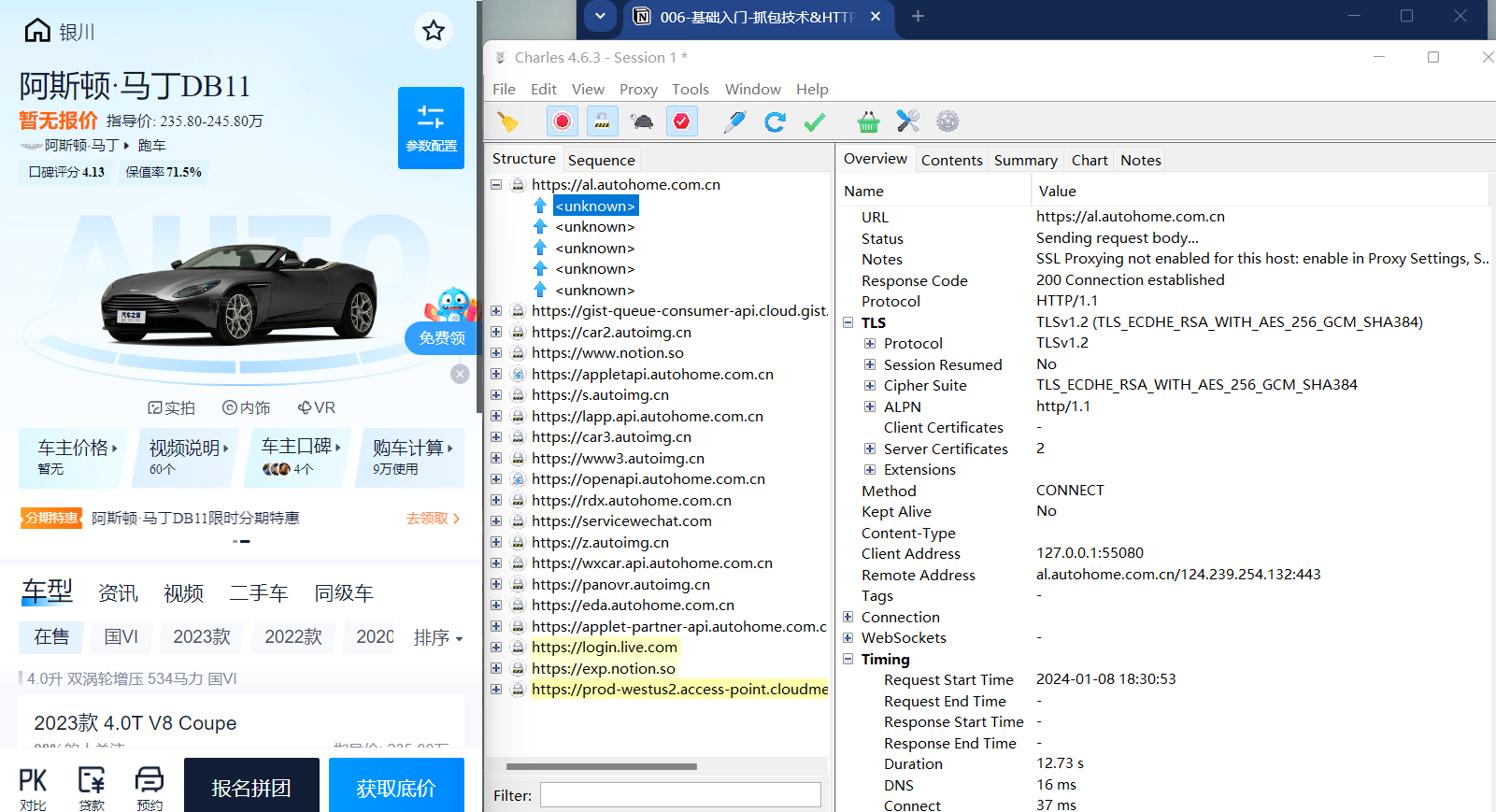Click the 参数配置 blue button
The image size is (1496, 812).
[431, 128]
